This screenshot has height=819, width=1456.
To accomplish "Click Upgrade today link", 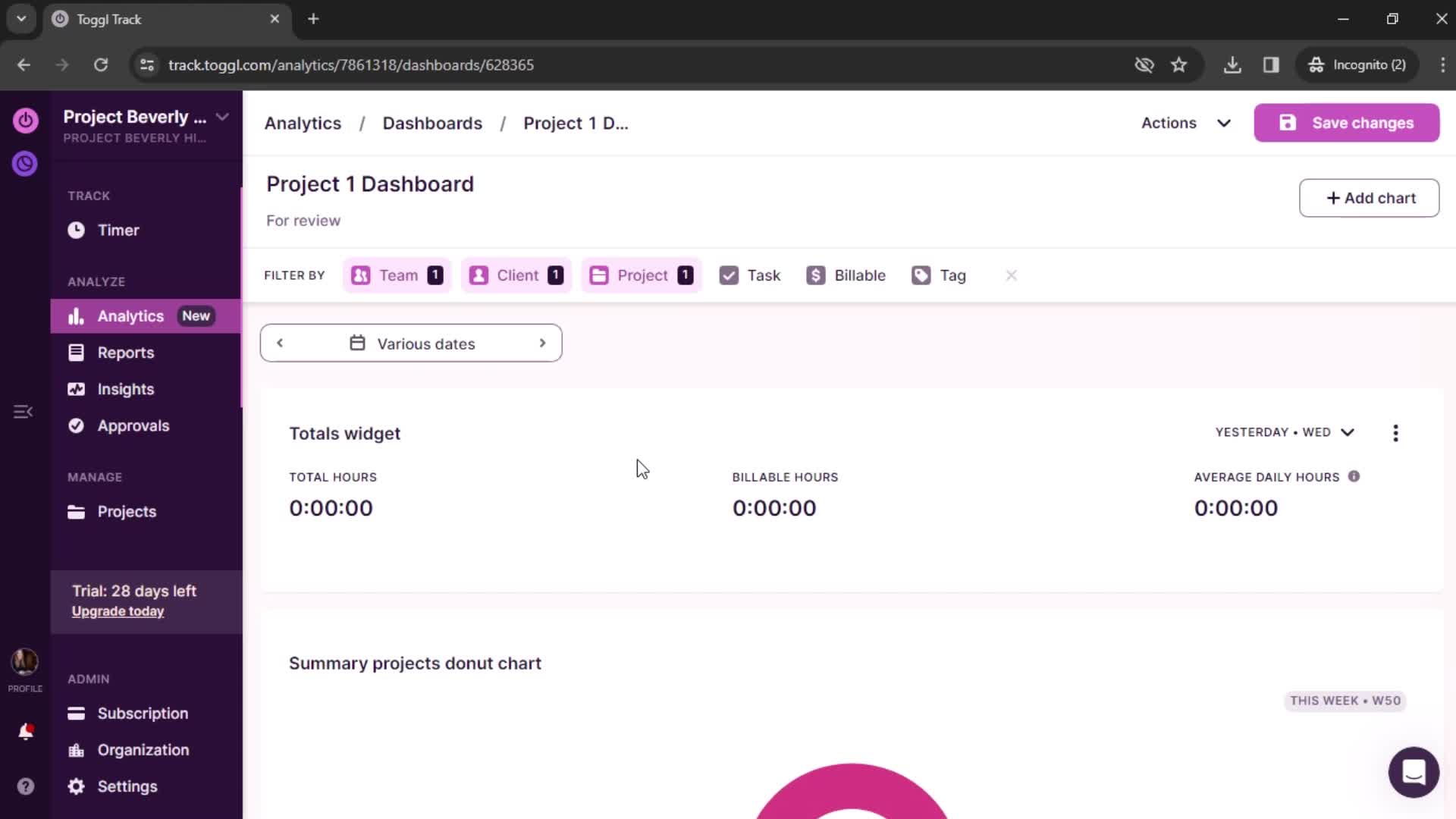I will (117, 611).
